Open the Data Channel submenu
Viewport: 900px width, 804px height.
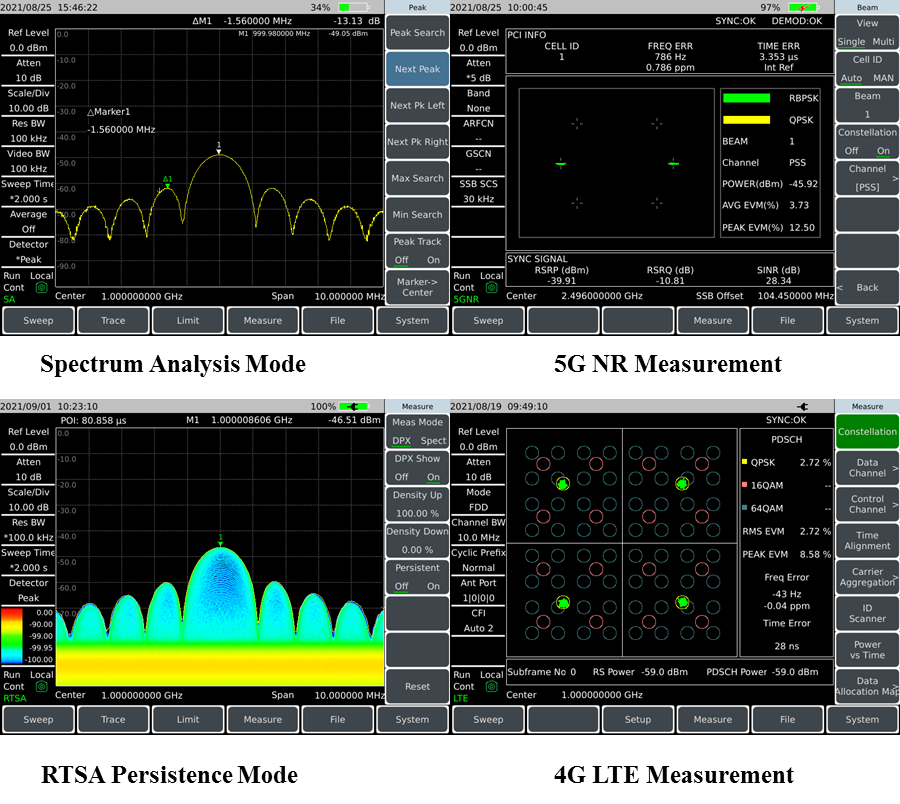pyautogui.click(x=866, y=467)
